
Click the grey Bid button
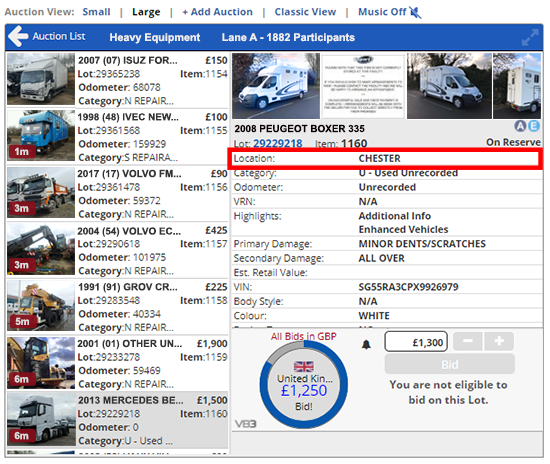point(450,364)
